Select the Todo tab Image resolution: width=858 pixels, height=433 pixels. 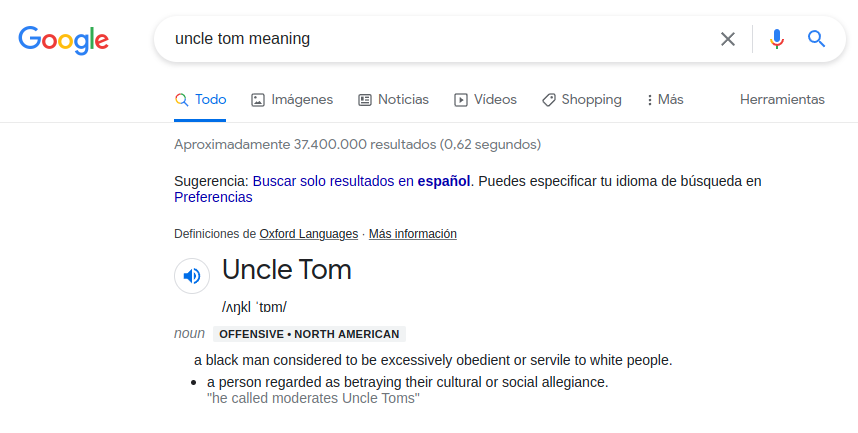tap(200, 100)
